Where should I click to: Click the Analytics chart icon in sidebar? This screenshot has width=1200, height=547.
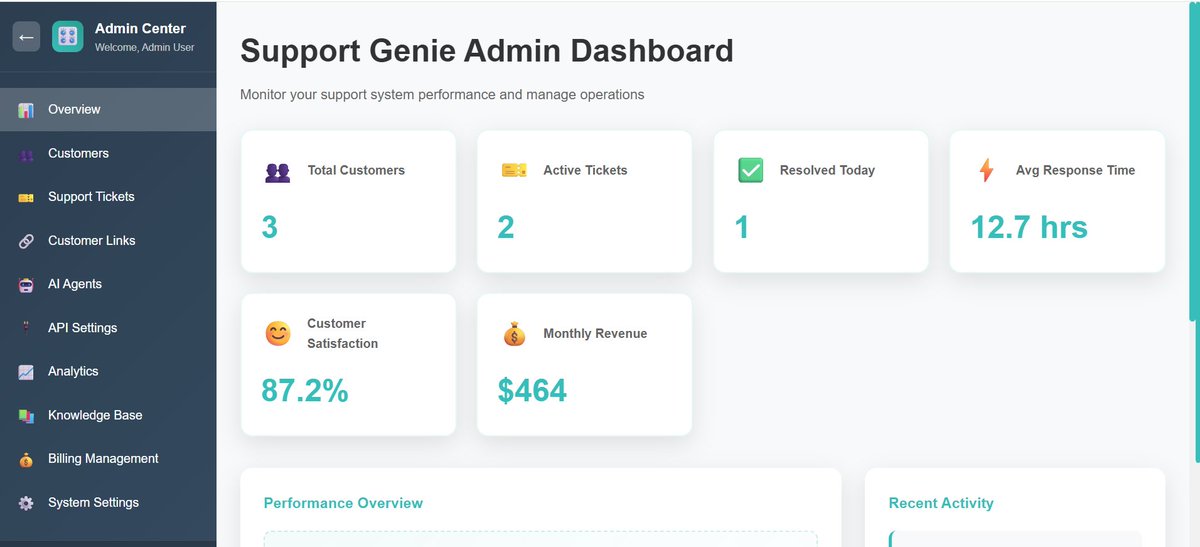click(x=26, y=372)
